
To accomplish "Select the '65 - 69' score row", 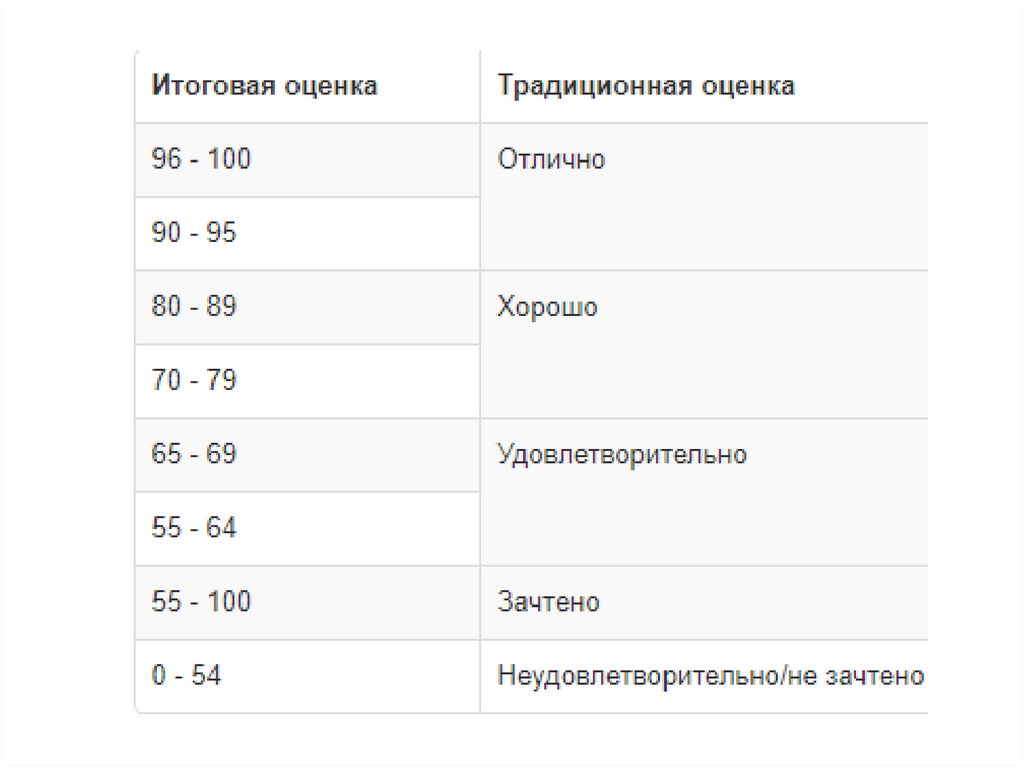I will (194, 454).
